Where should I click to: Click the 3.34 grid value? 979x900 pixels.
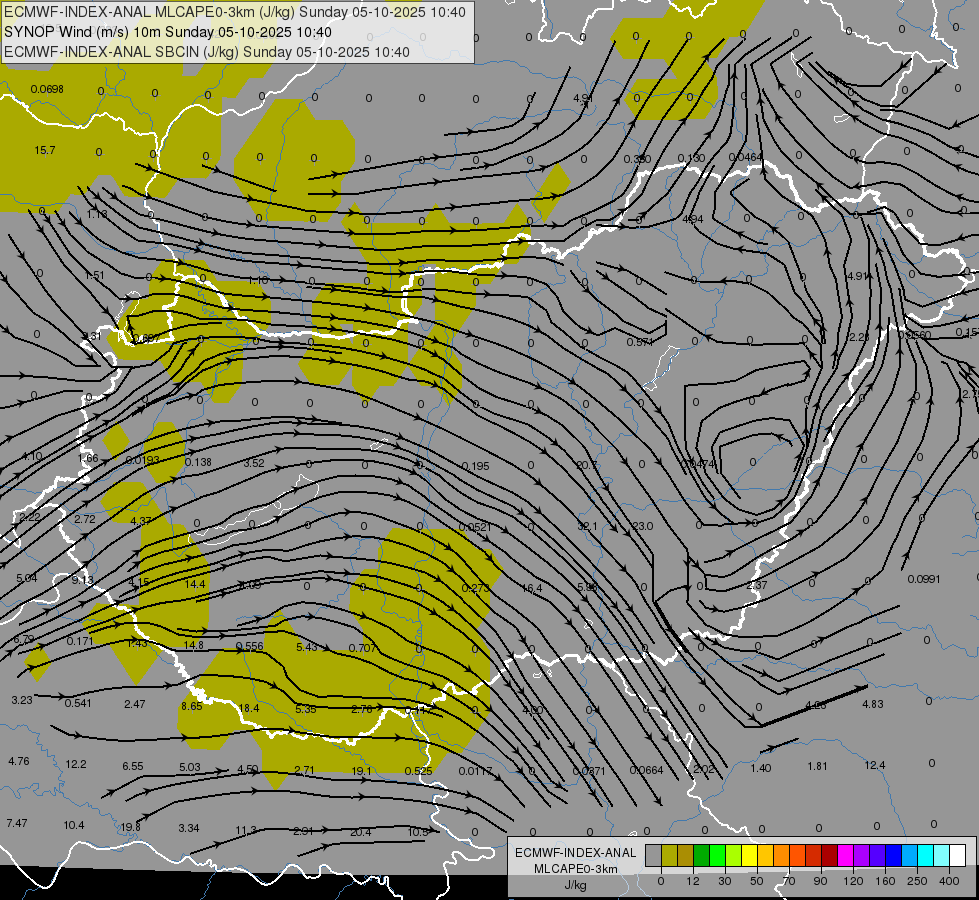(189, 828)
